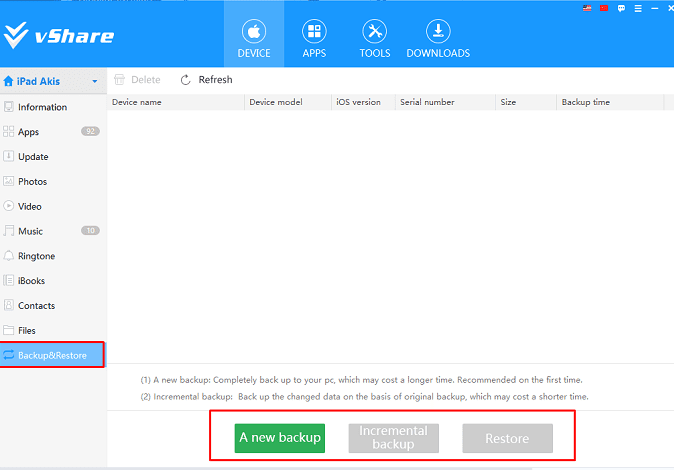Sort by Device name column header
The image size is (674, 470).
pyautogui.click(x=175, y=102)
